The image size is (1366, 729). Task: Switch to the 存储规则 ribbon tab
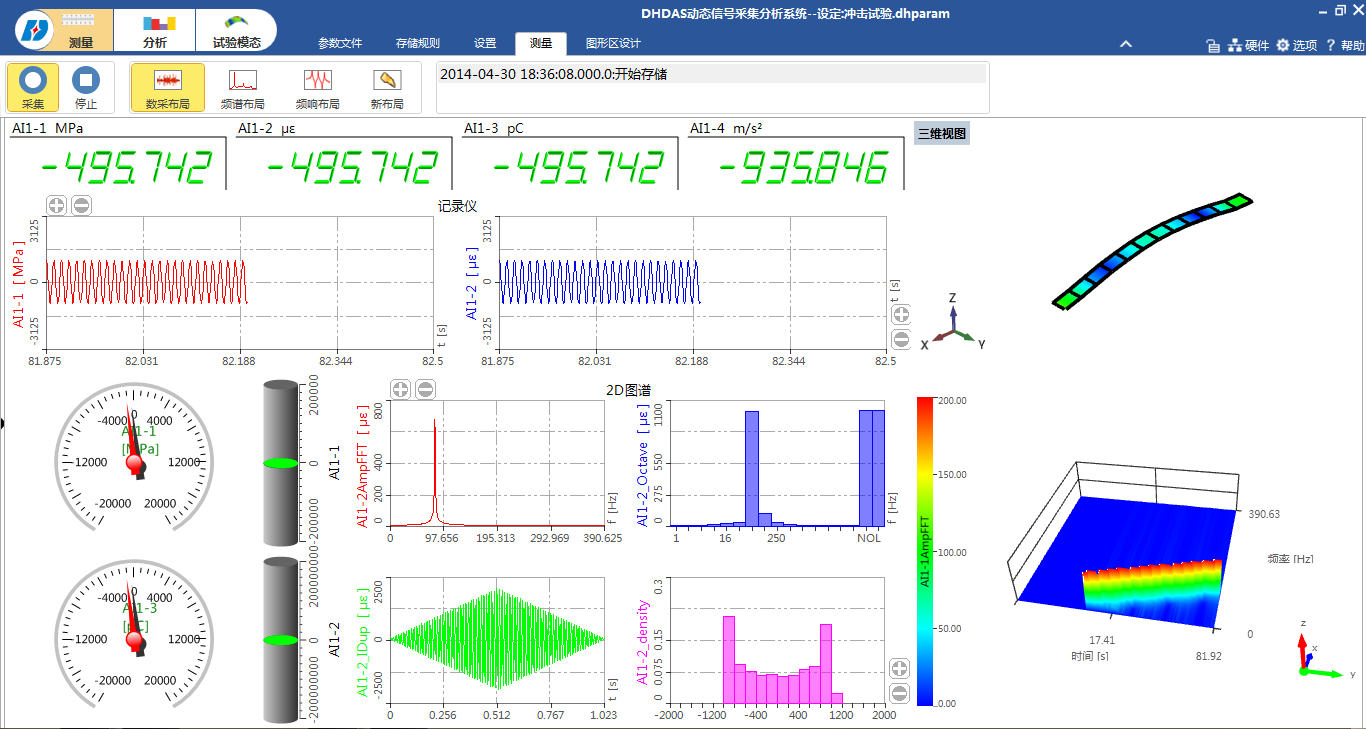417,43
